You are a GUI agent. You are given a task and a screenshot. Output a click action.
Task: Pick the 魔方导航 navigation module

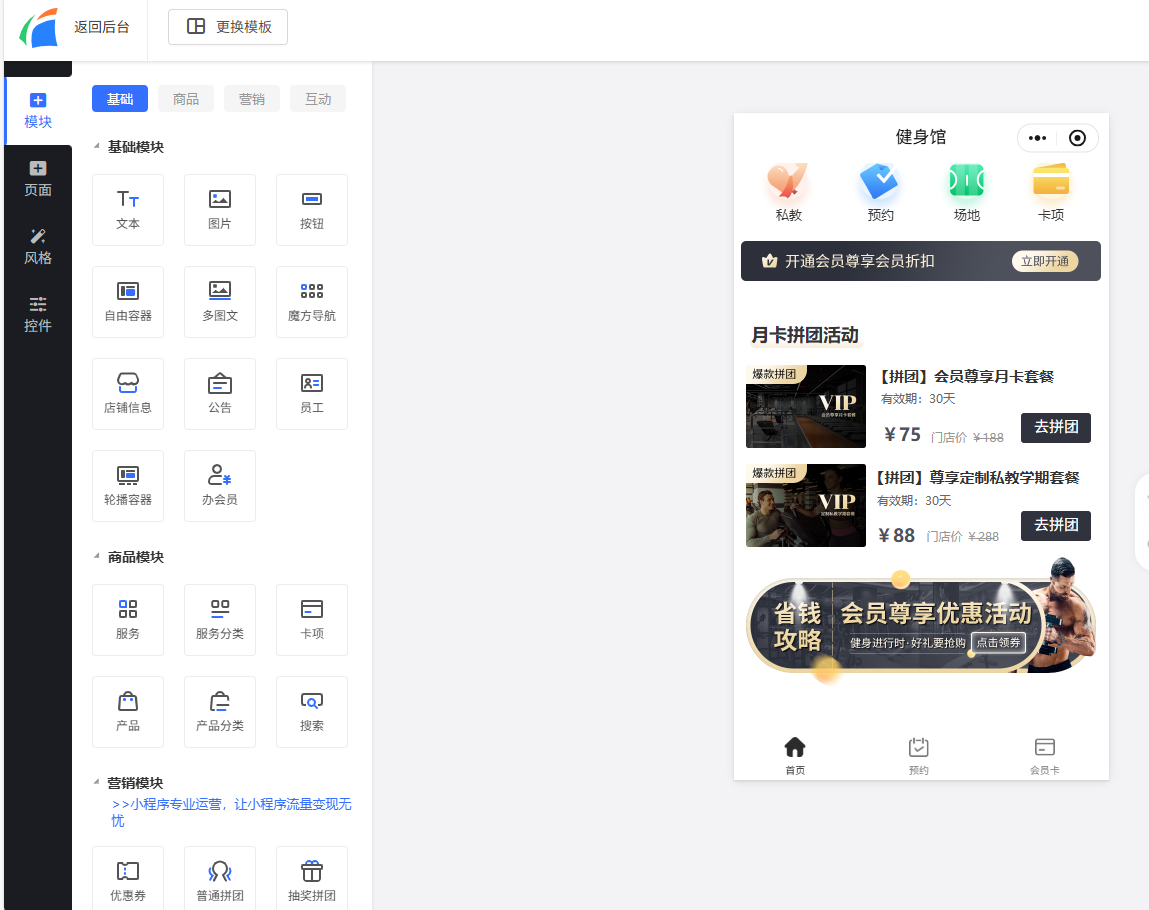pyautogui.click(x=312, y=302)
